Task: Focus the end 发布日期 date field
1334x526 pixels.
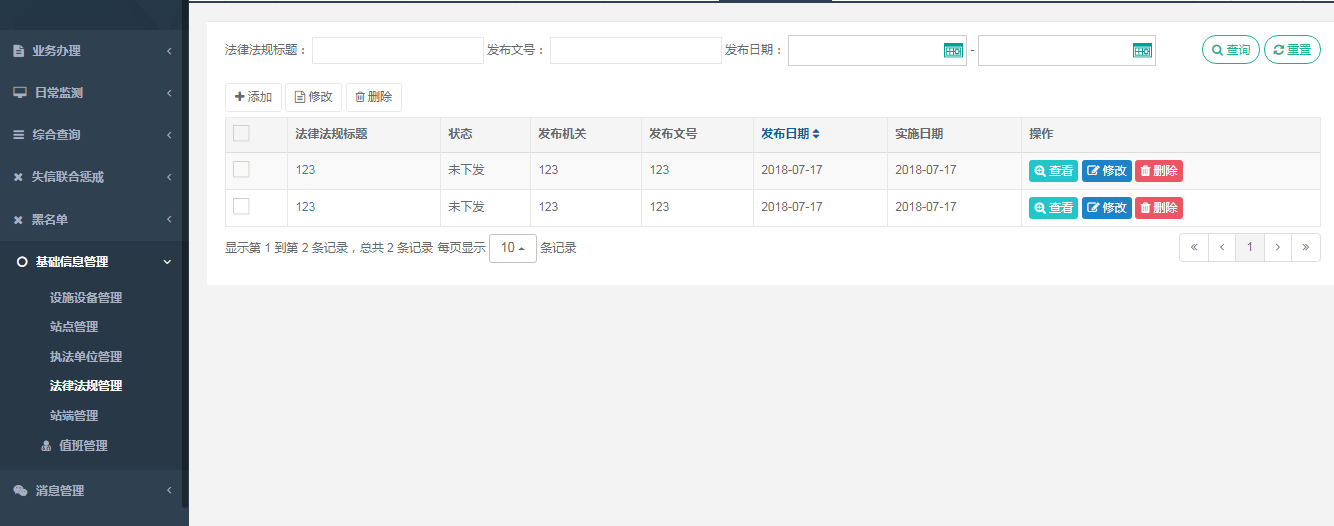Action: coord(1066,50)
